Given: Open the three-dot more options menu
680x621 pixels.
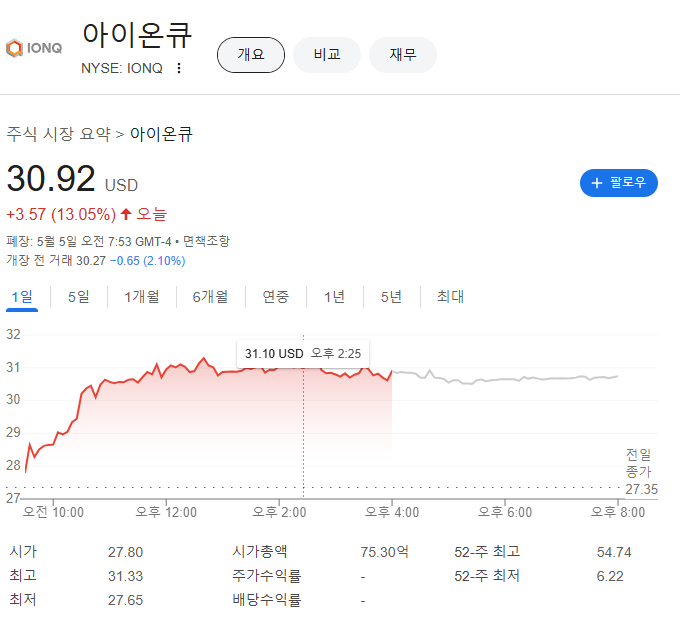Looking at the screenshot, I should click(x=179, y=68).
